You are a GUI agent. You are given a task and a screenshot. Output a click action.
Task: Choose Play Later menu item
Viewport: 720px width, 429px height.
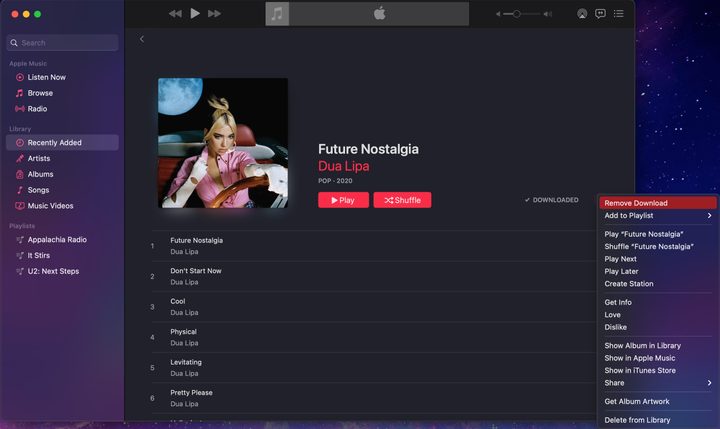658,271
